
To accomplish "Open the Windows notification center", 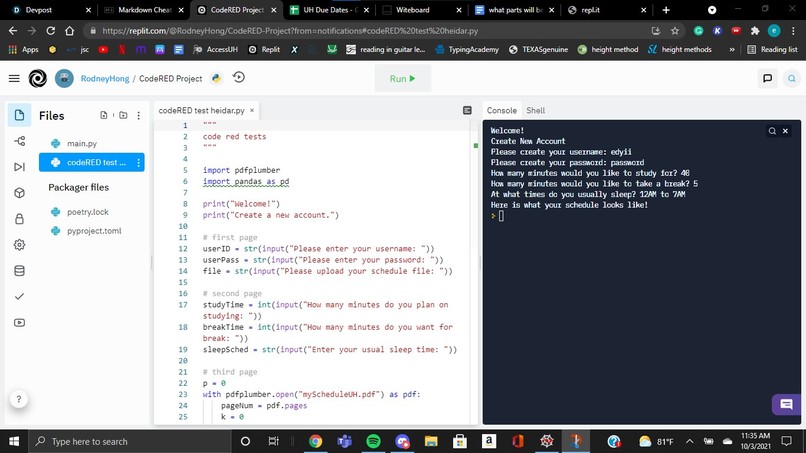I will [x=786, y=441].
